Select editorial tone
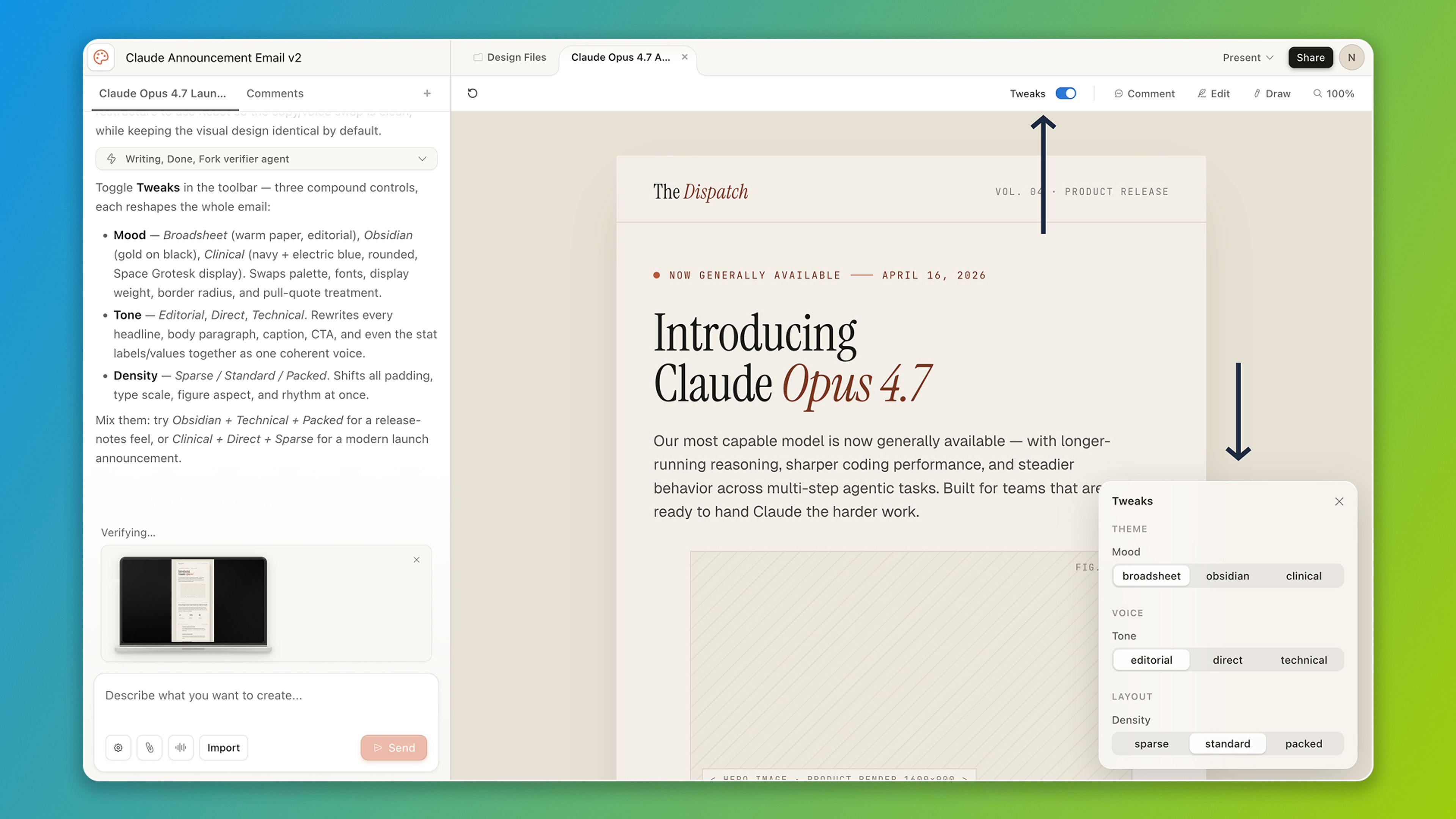1456x819 pixels. (x=1152, y=660)
